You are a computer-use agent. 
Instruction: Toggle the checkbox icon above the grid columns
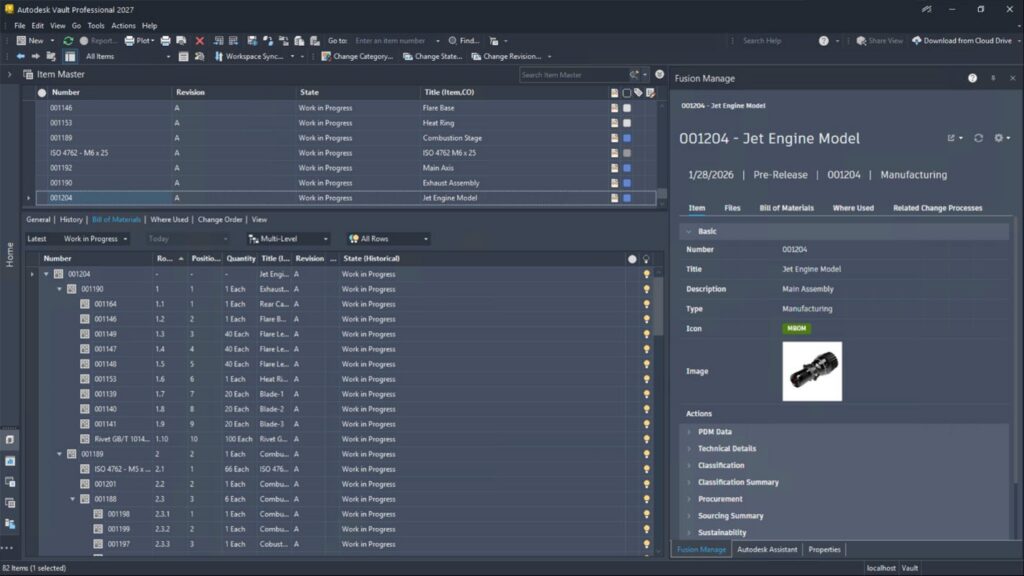click(x=626, y=92)
